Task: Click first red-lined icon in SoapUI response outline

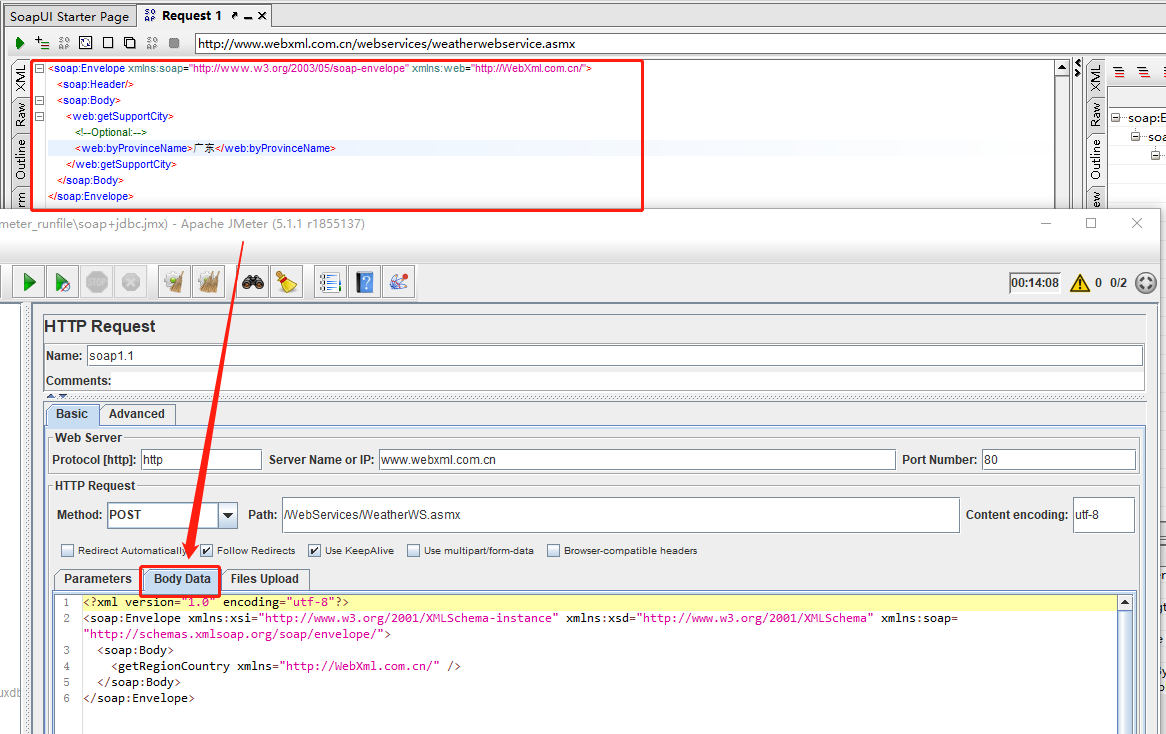Action: coord(1119,72)
